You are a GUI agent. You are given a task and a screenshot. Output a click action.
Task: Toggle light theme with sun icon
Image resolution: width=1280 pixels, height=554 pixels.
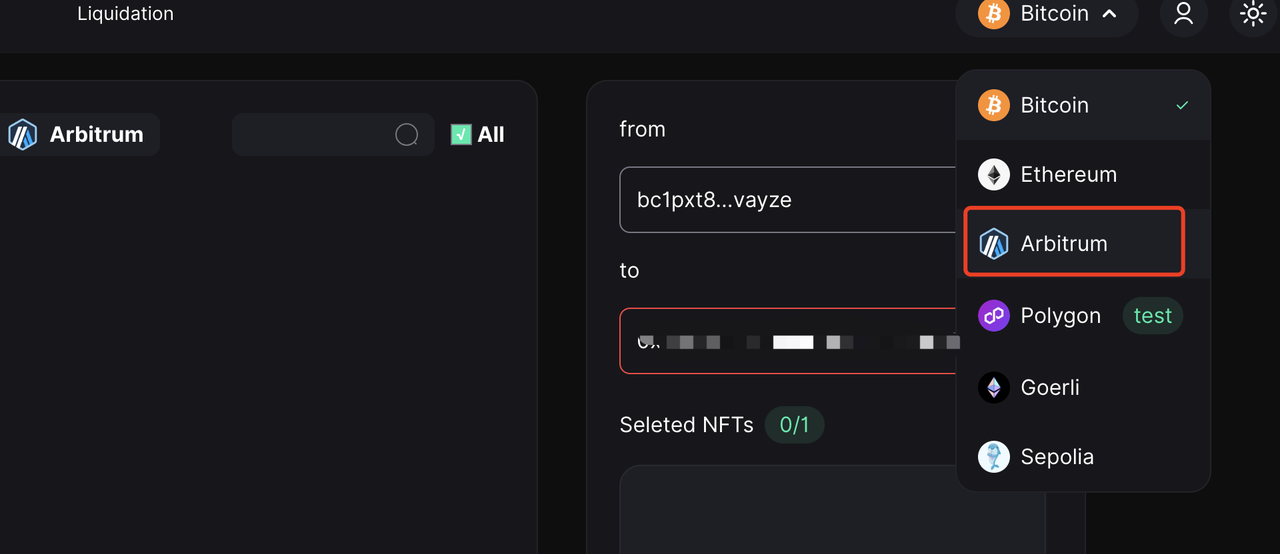(x=1253, y=14)
